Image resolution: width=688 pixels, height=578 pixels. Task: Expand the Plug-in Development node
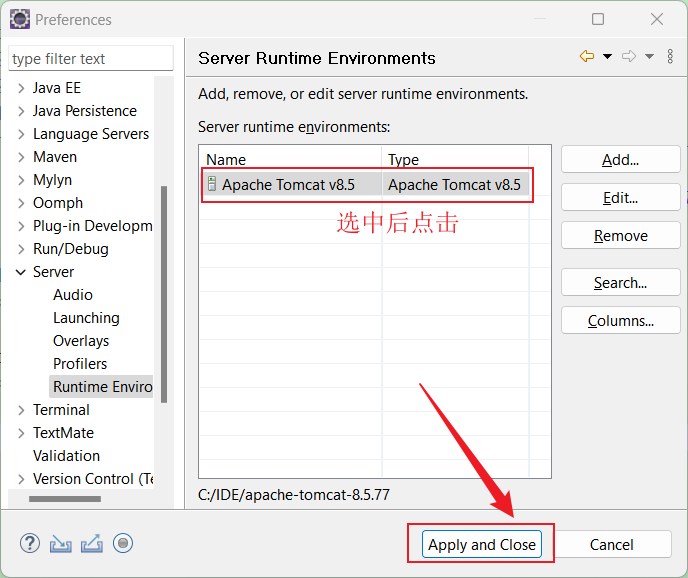pyautogui.click(x=21, y=226)
